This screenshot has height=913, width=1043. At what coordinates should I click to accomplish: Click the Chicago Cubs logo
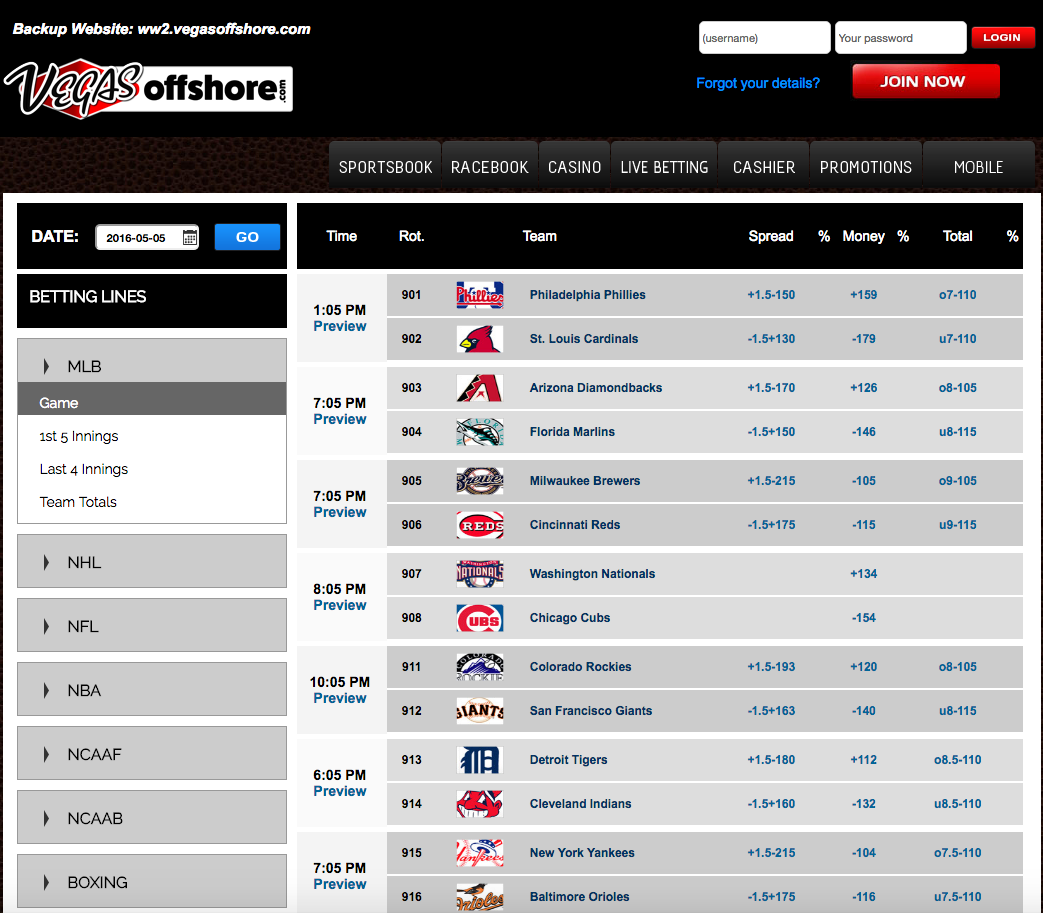480,618
